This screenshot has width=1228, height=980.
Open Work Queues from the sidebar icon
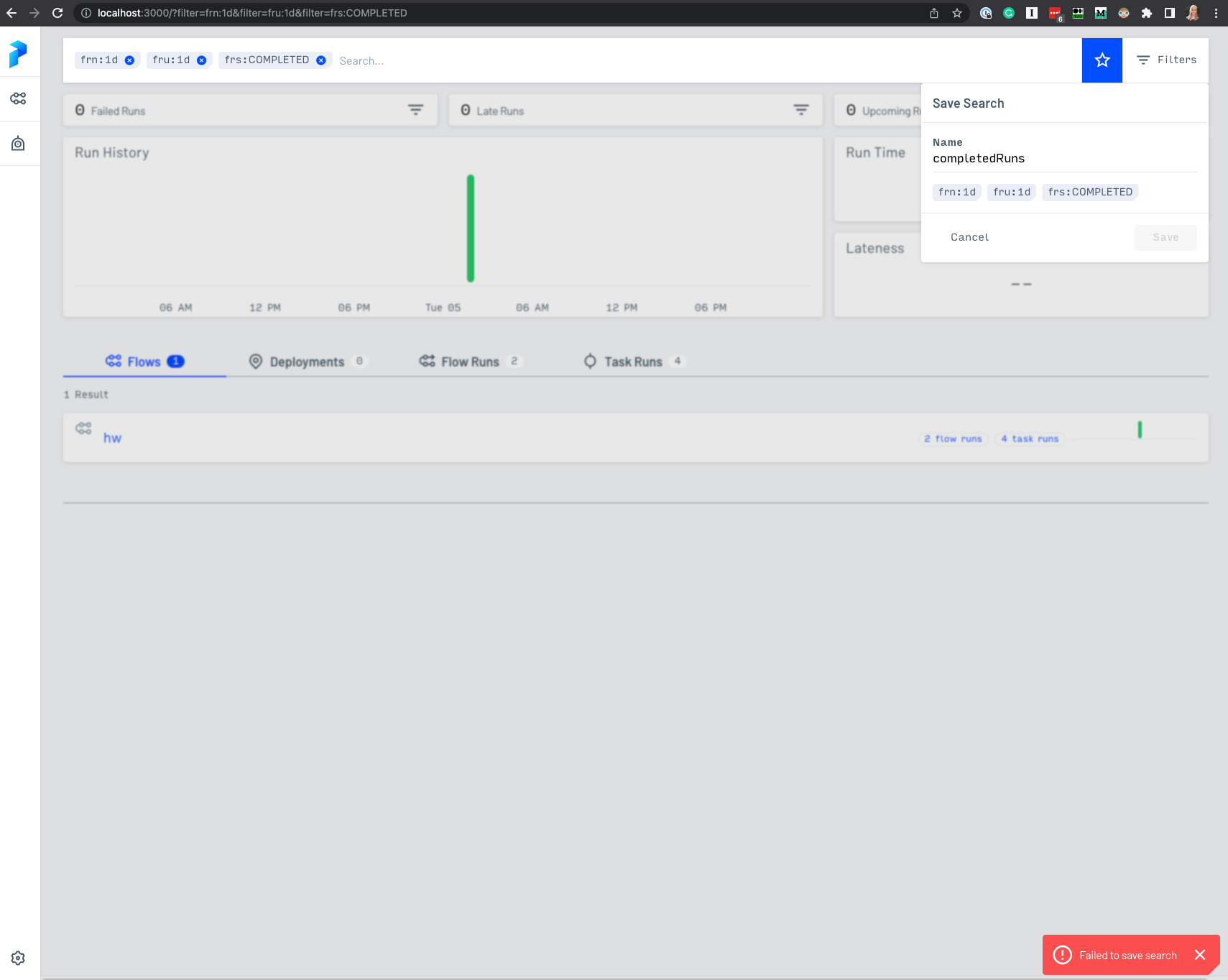point(19,143)
